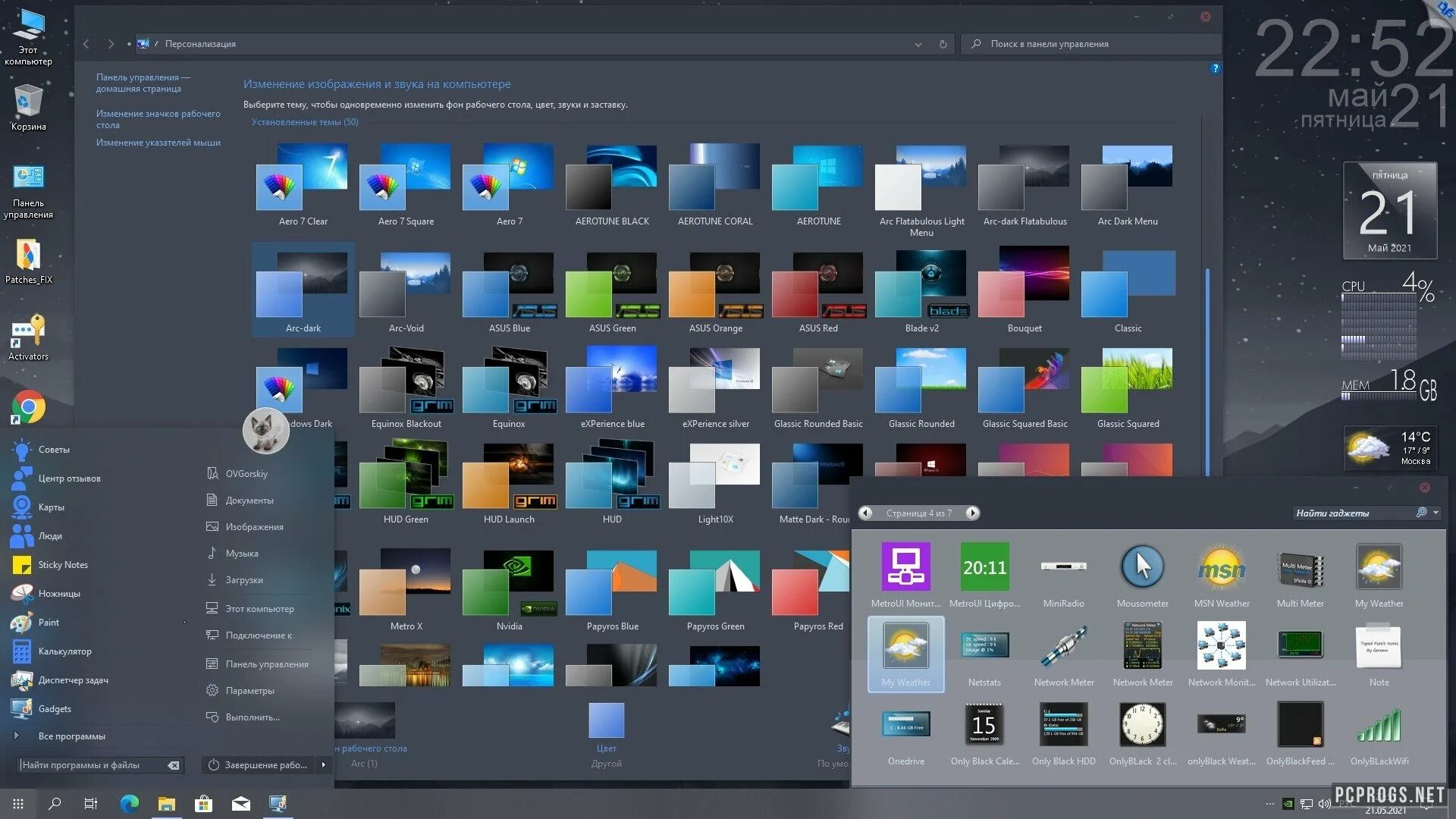Click Выполнить... in Start menu
The height and width of the screenshot is (819, 1456).
coord(252,717)
